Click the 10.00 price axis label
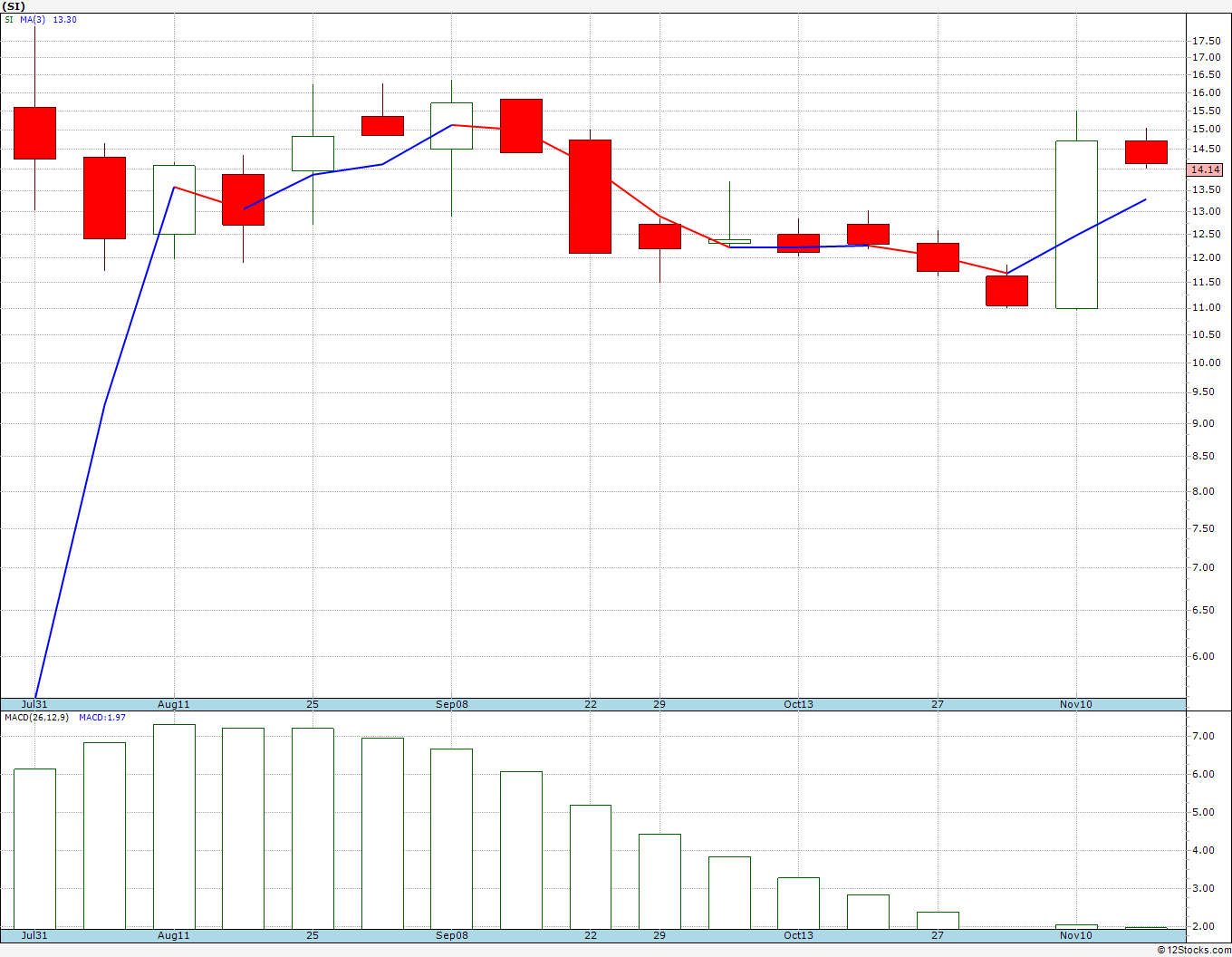Viewport: 1232px width, 957px height. [x=1206, y=362]
